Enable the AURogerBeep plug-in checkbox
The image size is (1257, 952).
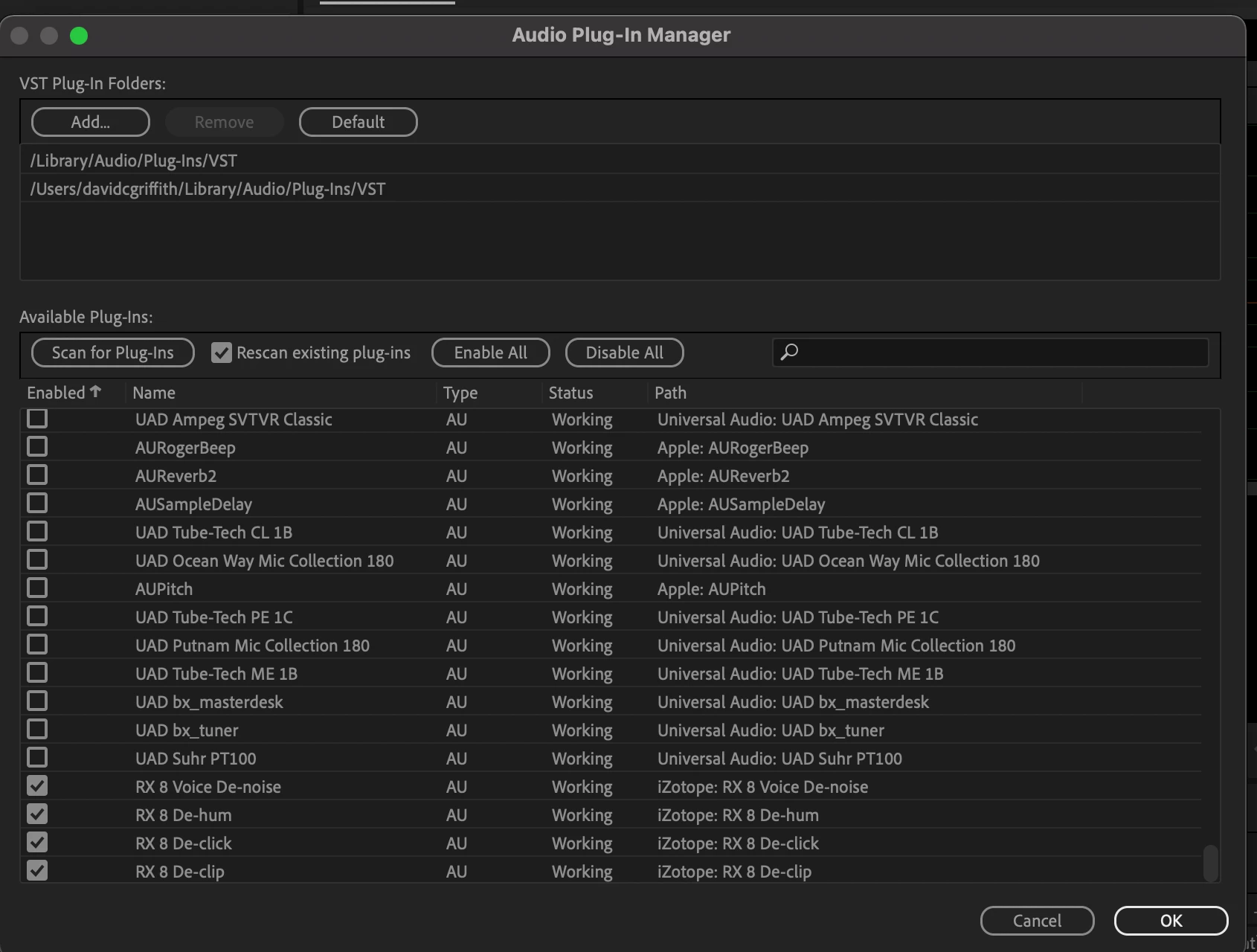(37, 447)
